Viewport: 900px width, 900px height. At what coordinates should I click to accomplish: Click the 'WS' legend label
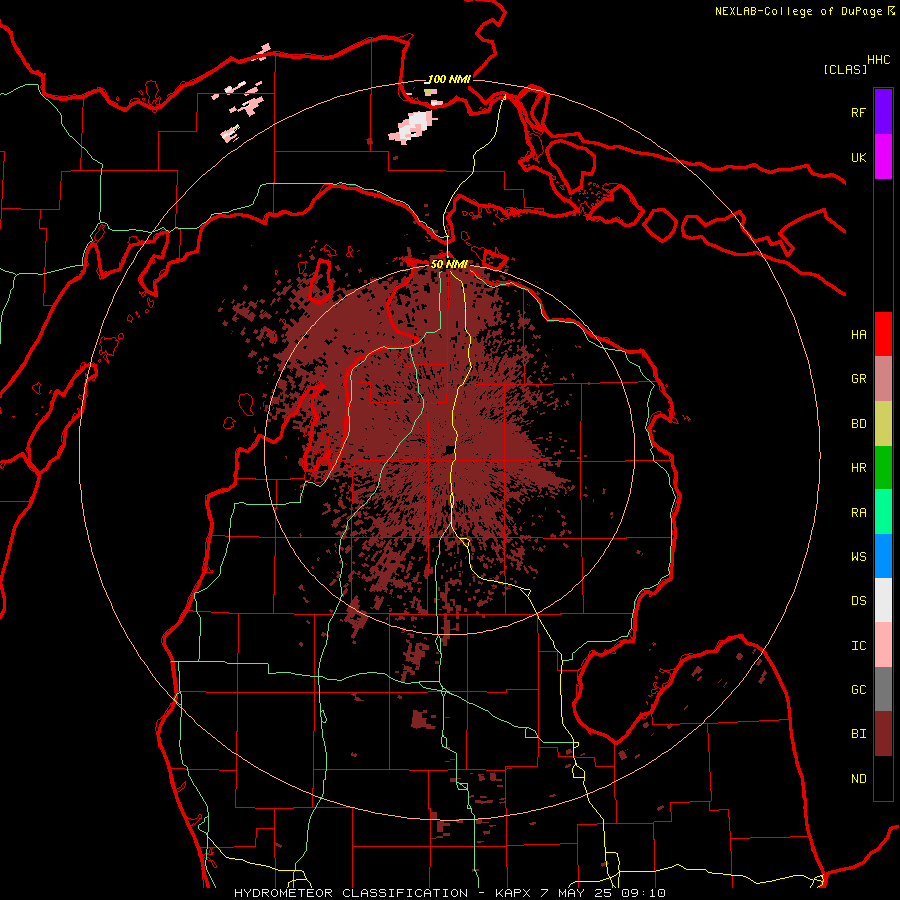(x=858, y=557)
